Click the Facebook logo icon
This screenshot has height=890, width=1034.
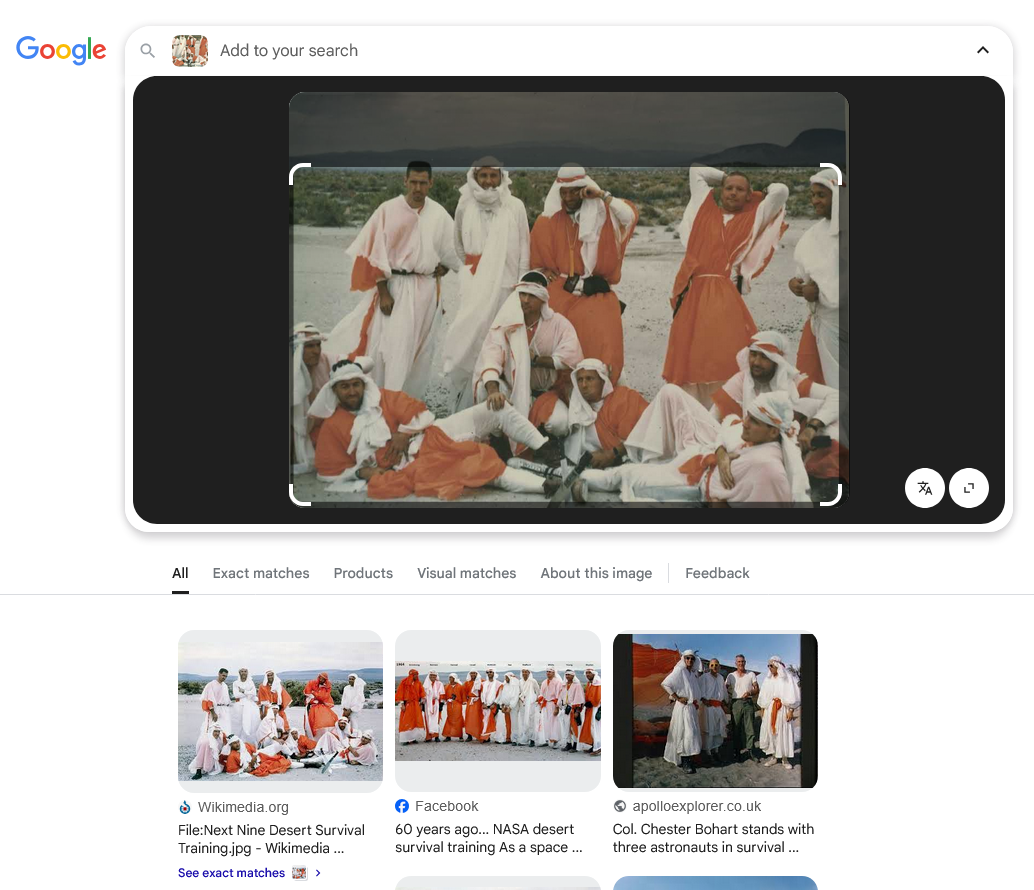(402, 806)
